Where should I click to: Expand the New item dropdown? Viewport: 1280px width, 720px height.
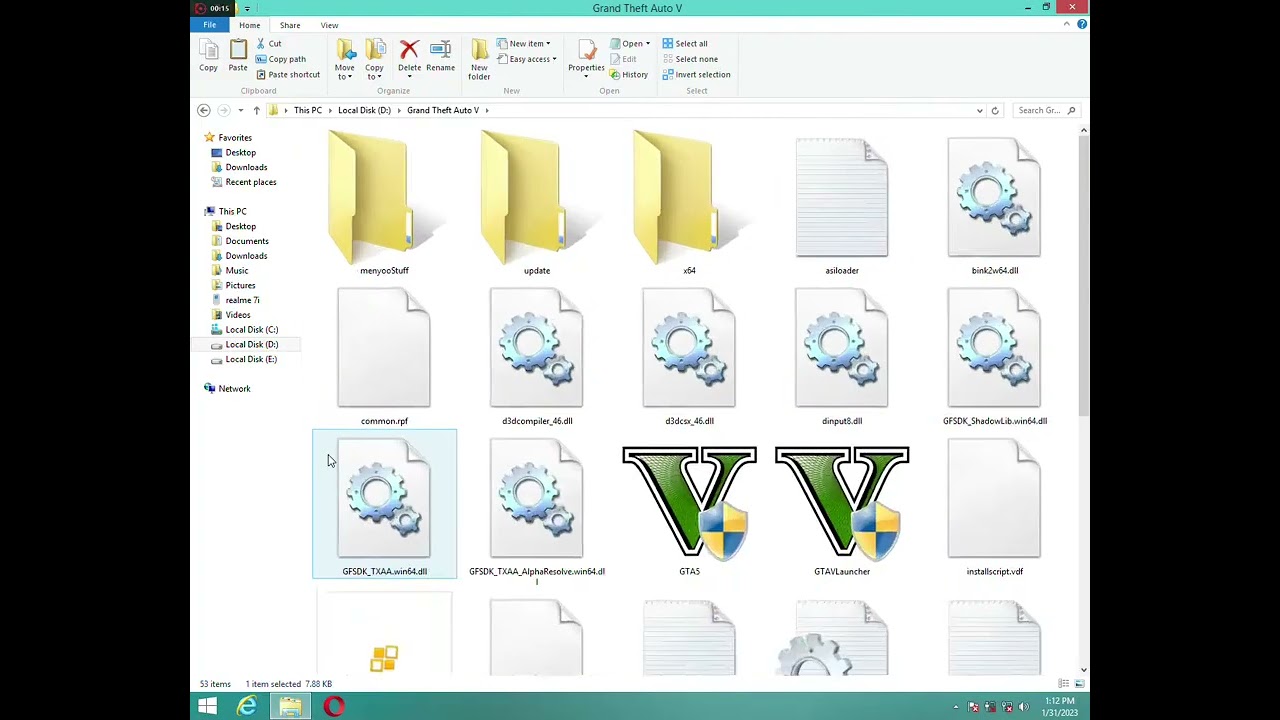[523, 44]
